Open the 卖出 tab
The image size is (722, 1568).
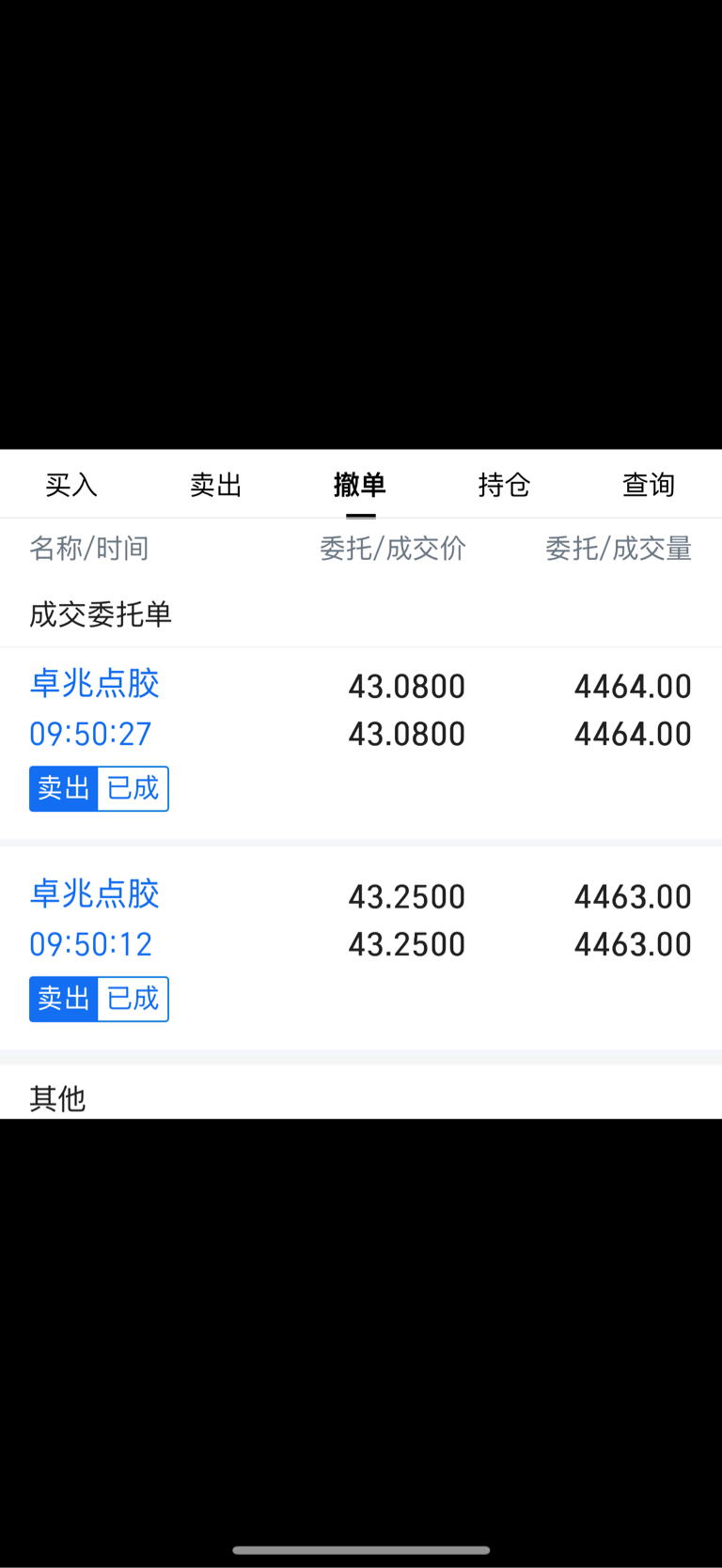pyautogui.click(x=216, y=485)
